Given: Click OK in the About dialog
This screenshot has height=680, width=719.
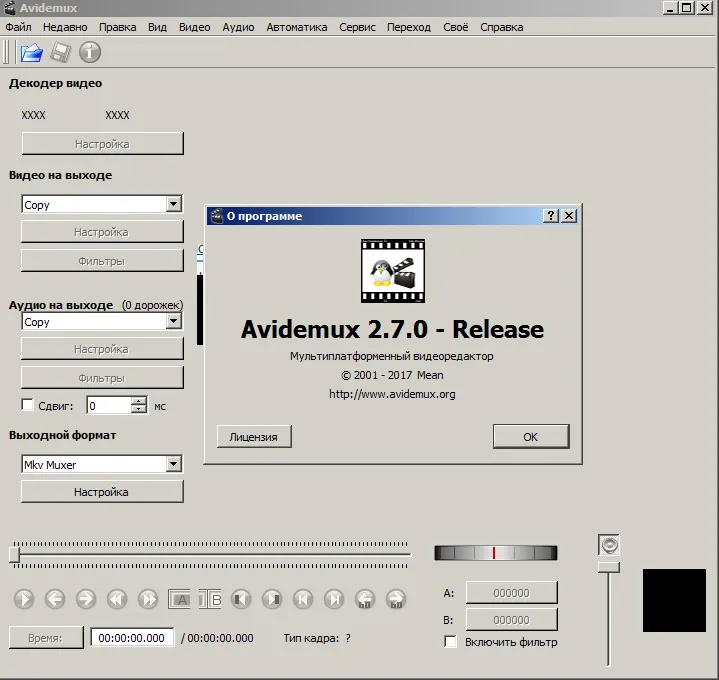Looking at the screenshot, I should click(x=531, y=437).
